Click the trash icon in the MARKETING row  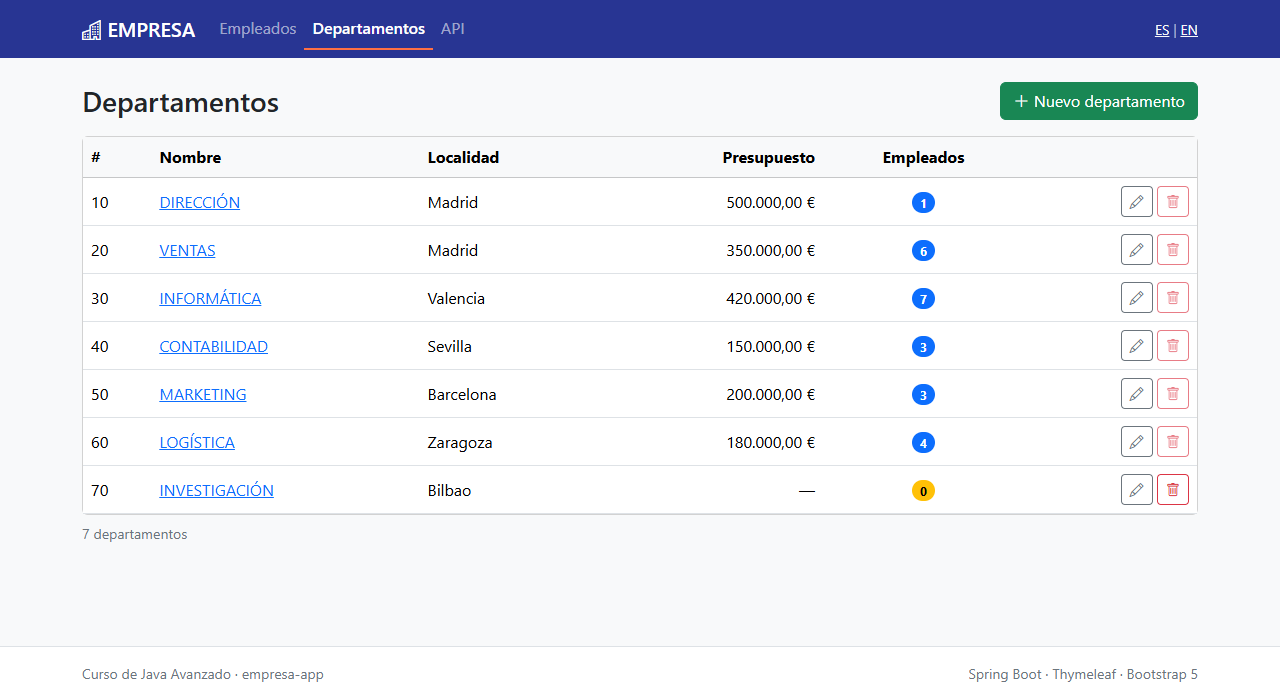1173,394
